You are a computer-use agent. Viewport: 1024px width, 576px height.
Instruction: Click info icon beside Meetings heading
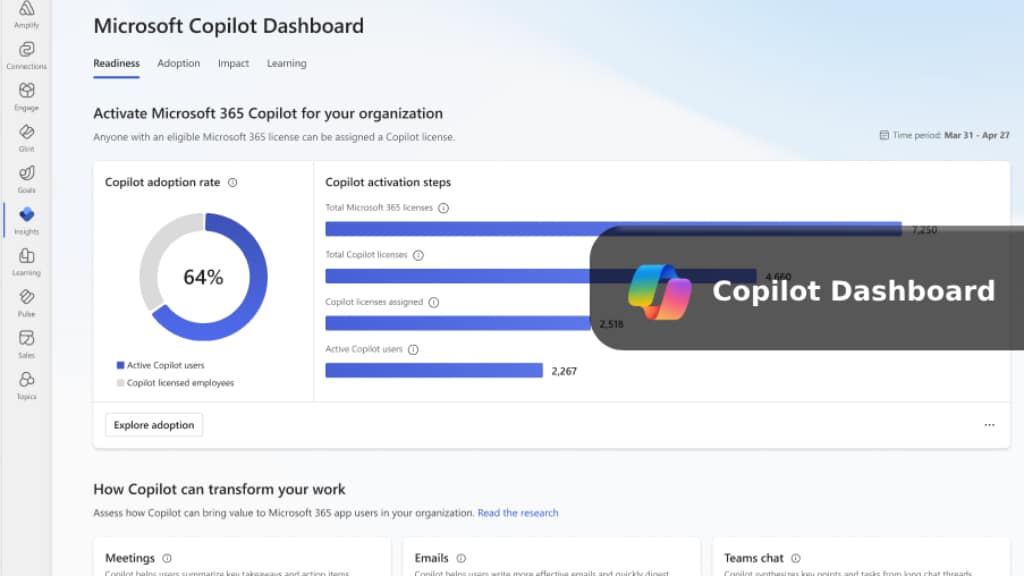tap(167, 558)
